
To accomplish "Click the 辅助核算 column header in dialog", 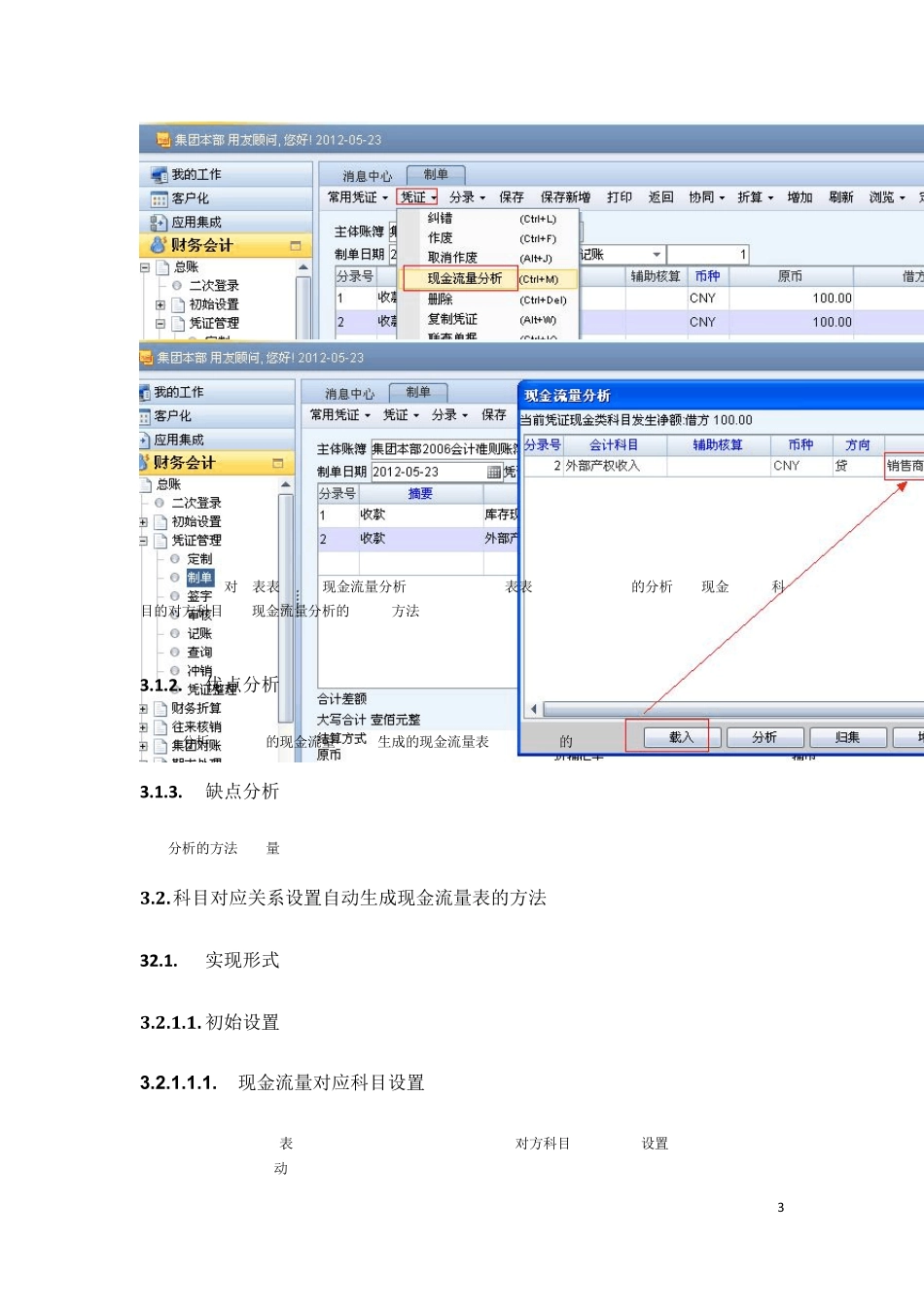I will coord(718,444).
